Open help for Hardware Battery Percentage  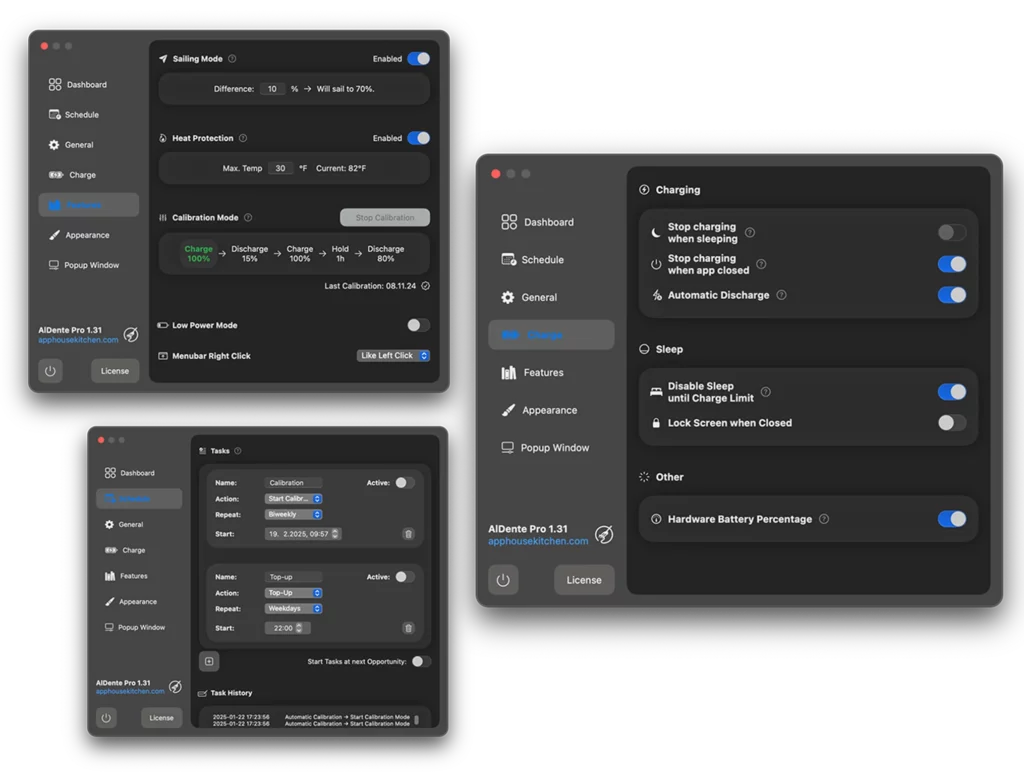tap(824, 519)
